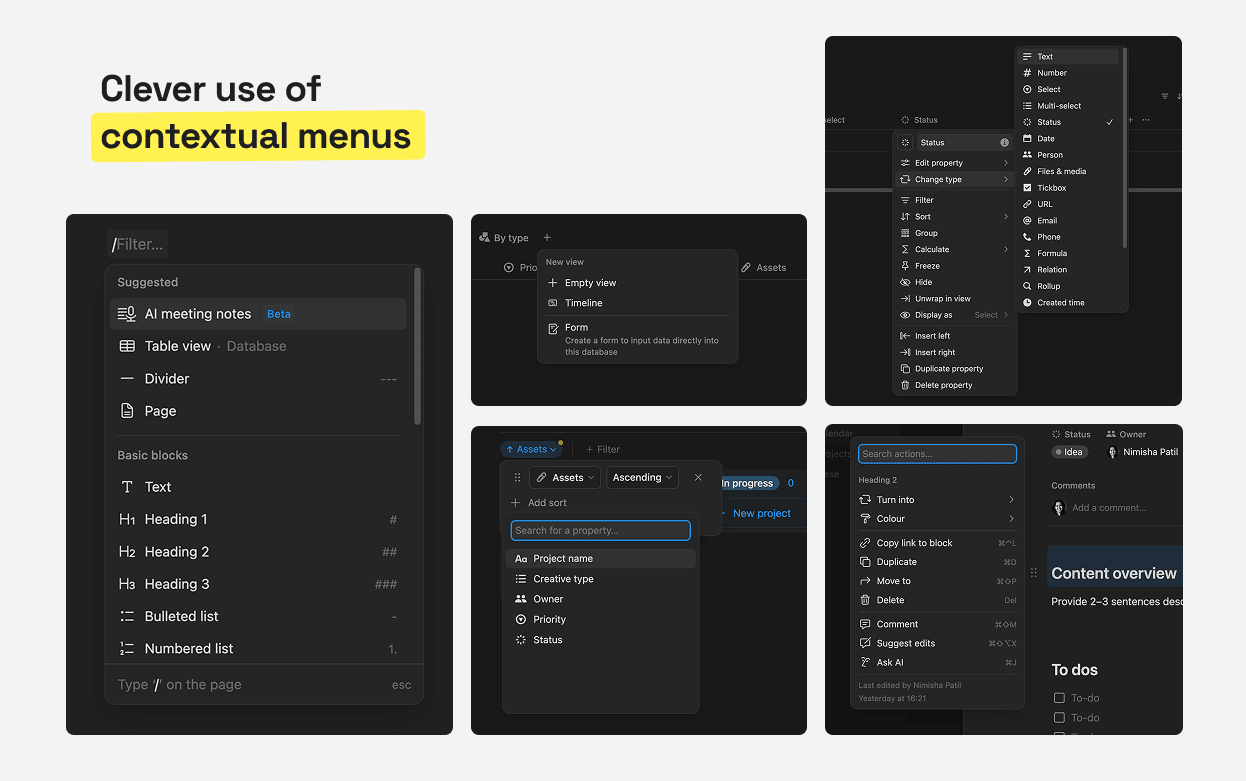Select the Tickbox property type
Screen dimensions: 1246x781
point(1067,188)
